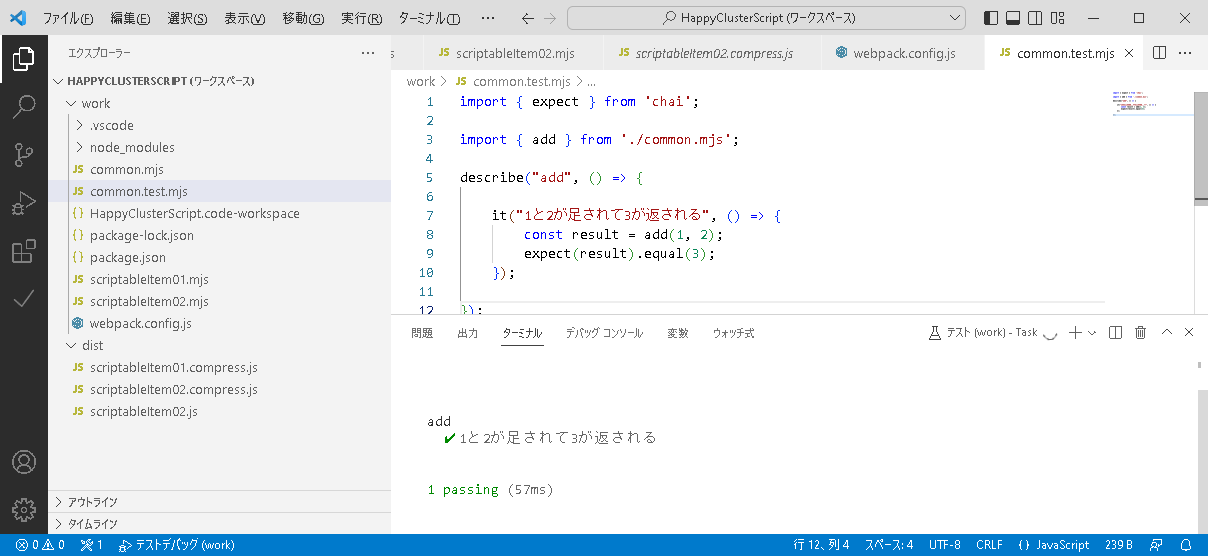Open the Search view in activity bar

(x=24, y=106)
